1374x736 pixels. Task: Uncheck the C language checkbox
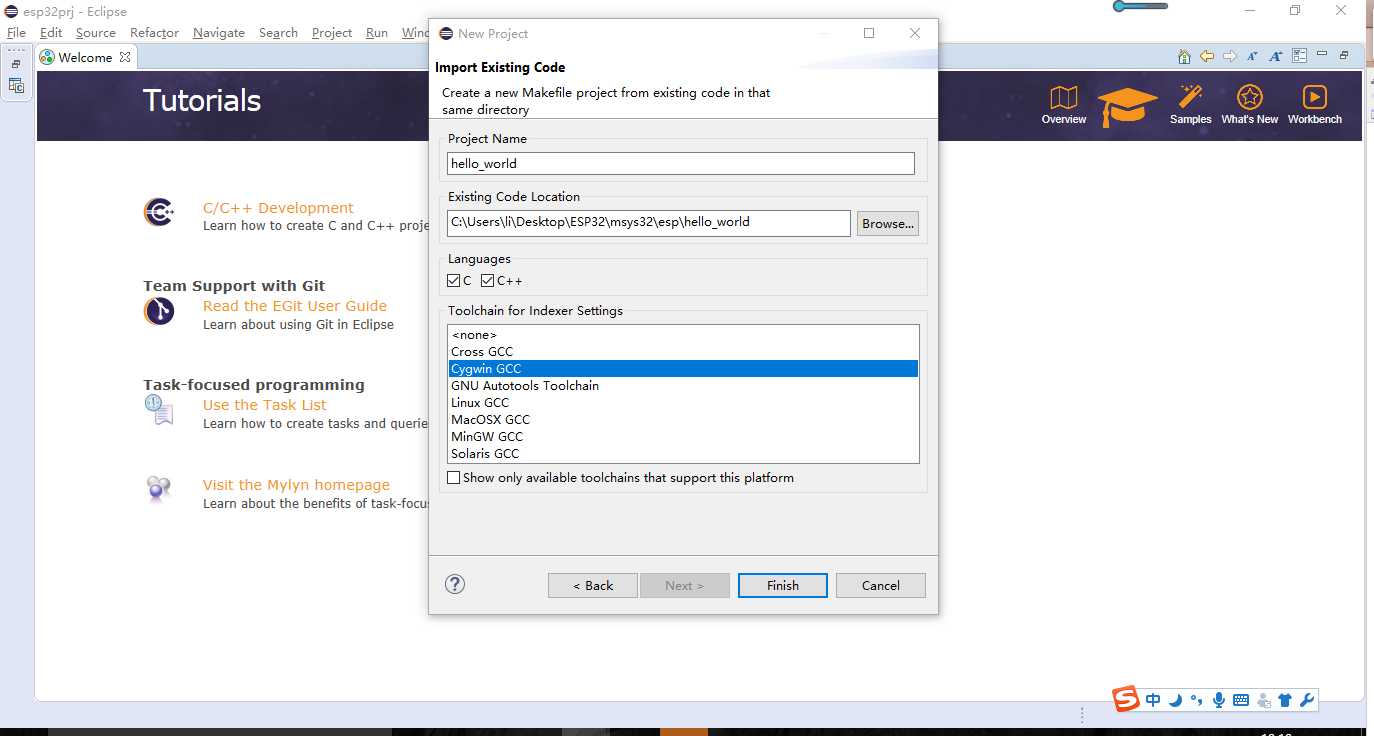pyautogui.click(x=454, y=281)
